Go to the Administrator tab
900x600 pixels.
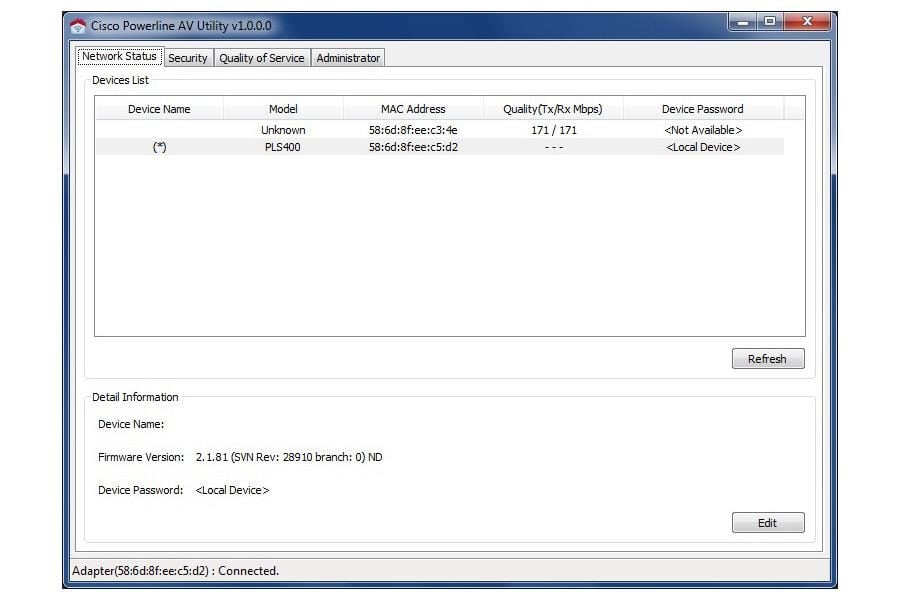pos(348,58)
